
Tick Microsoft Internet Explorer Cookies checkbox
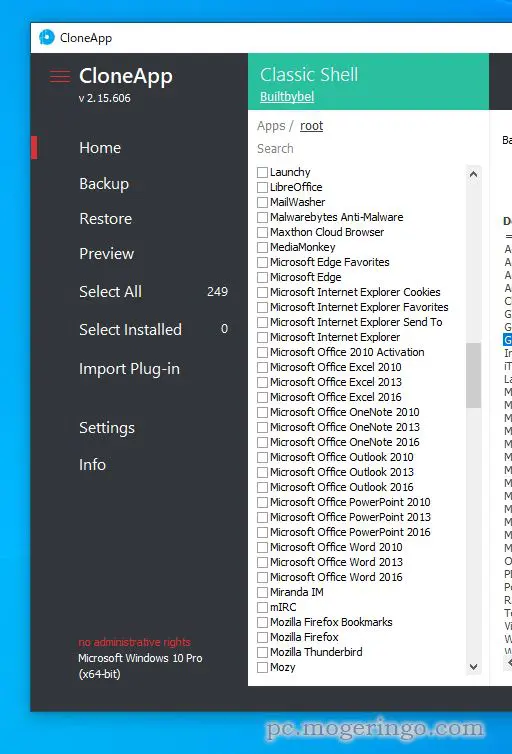pos(262,292)
